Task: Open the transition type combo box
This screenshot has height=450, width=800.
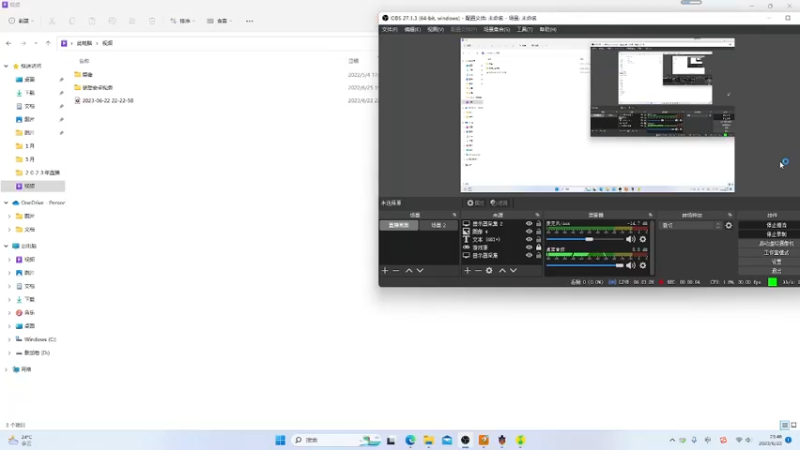Action: pyautogui.click(x=690, y=226)
